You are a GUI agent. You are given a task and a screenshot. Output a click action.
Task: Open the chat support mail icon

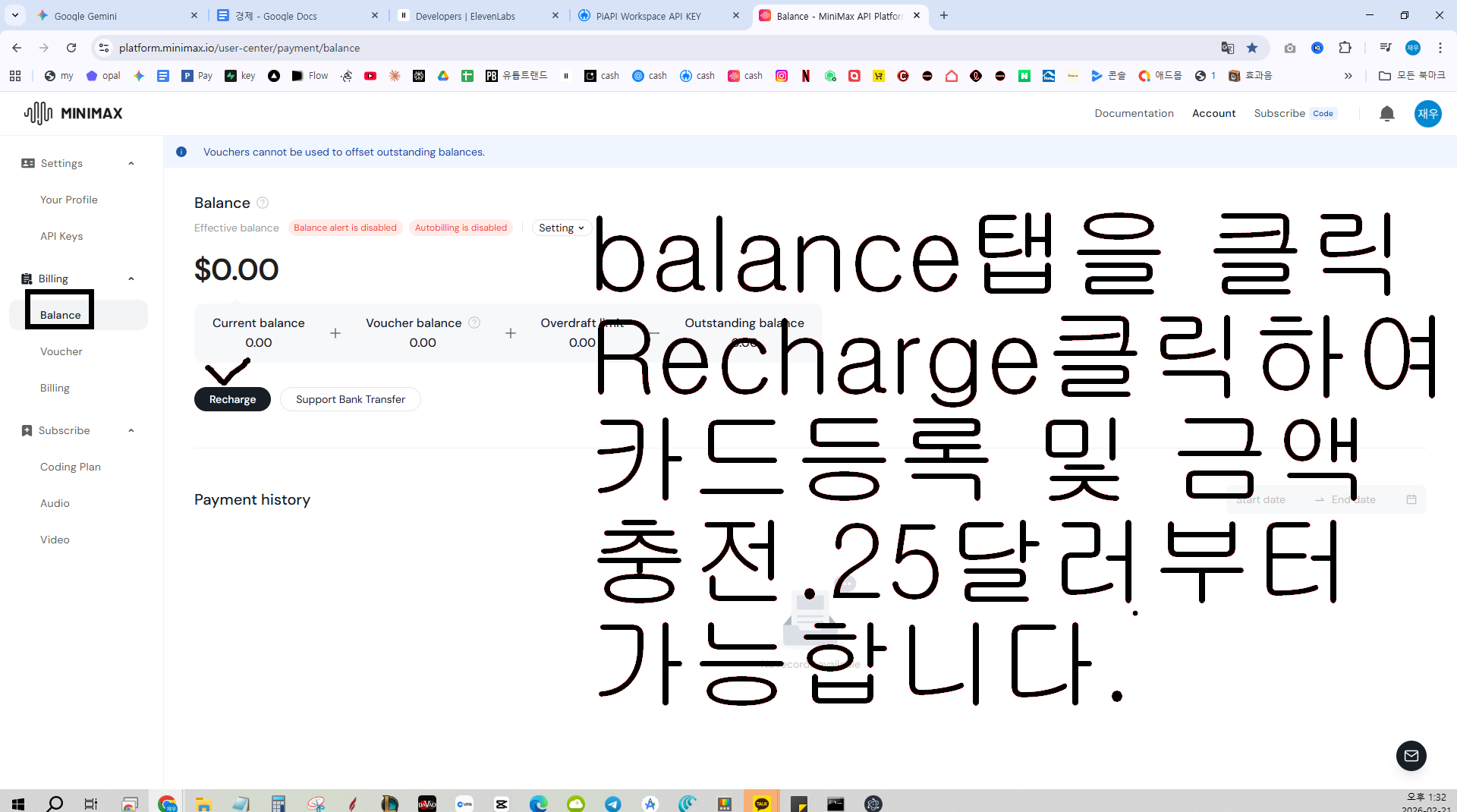click(1411, 756)
